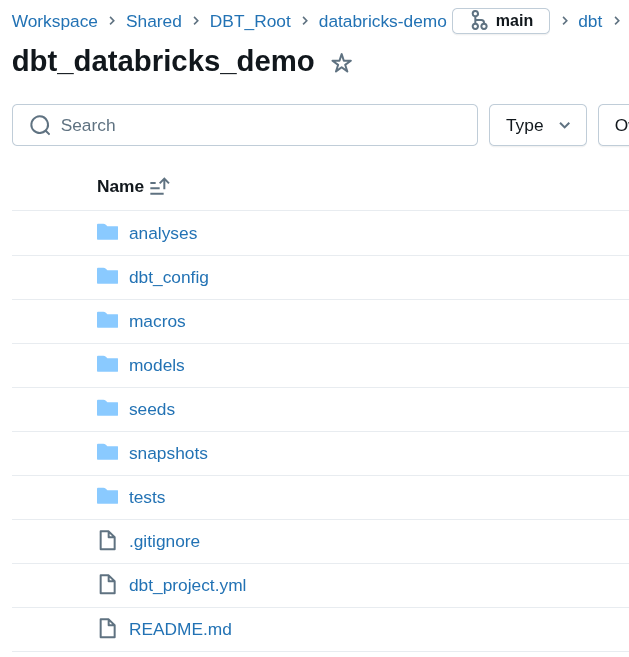Open the dbt_config folder
The height and width of the screenshot is (657, 629).
[x=169, y=277]
